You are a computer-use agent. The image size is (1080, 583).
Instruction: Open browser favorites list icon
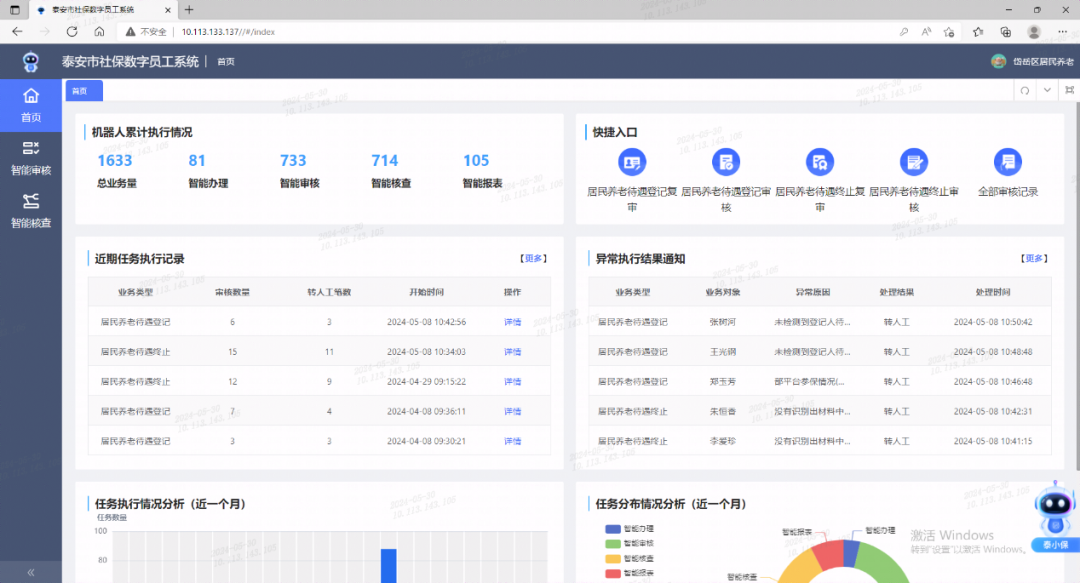tap(978, 32)
